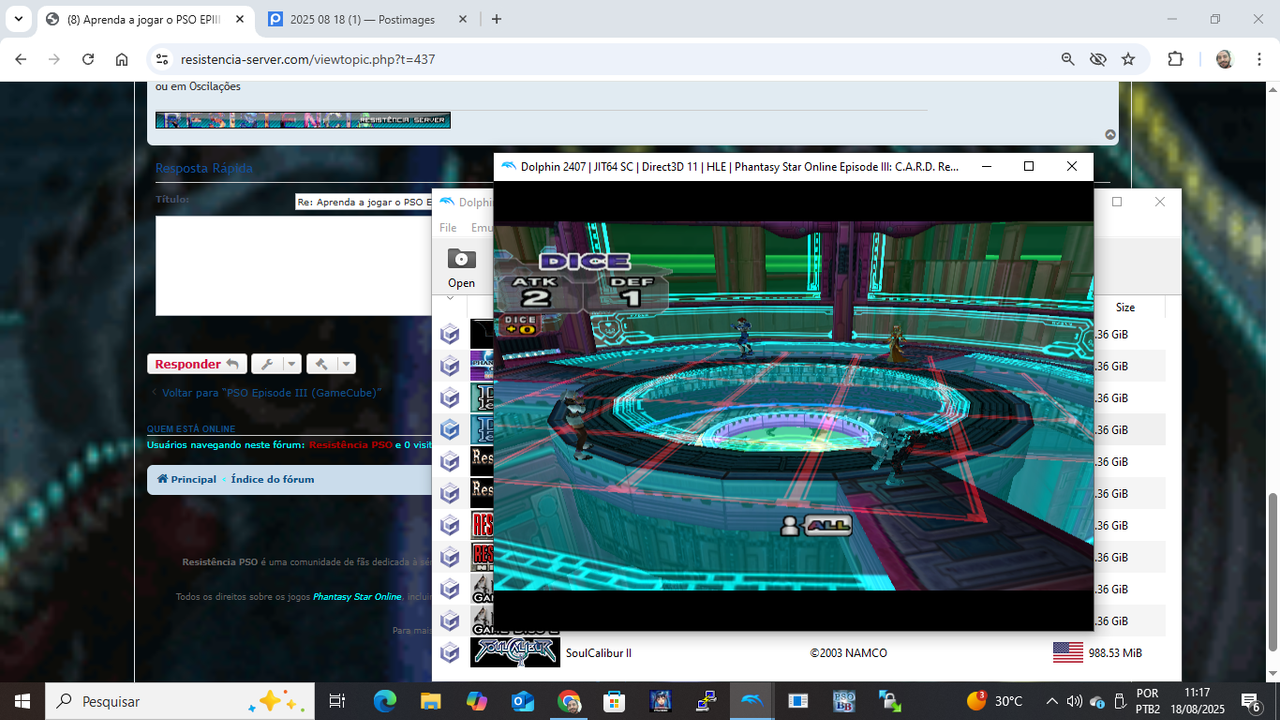Select the SoulCalibur II banner thumbnail
The width and height of the screenshot is (1280, 720).
(515, 653)
